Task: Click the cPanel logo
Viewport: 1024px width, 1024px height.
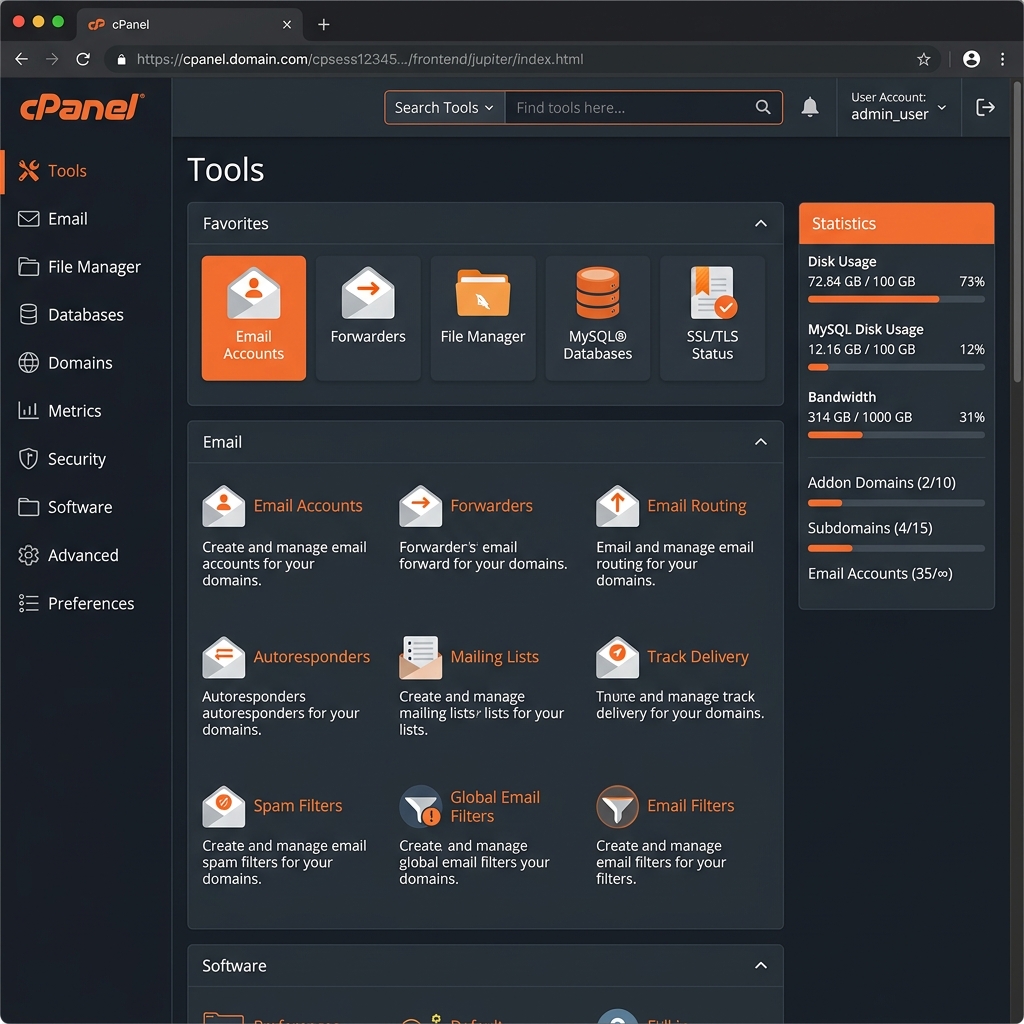Action: [82, 107]
